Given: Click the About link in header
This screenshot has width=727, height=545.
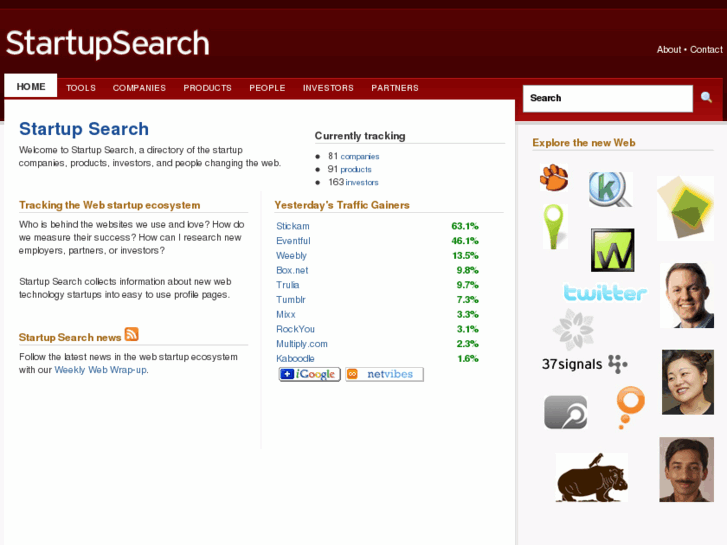Looking at the screenshot, I should (669, 50).
